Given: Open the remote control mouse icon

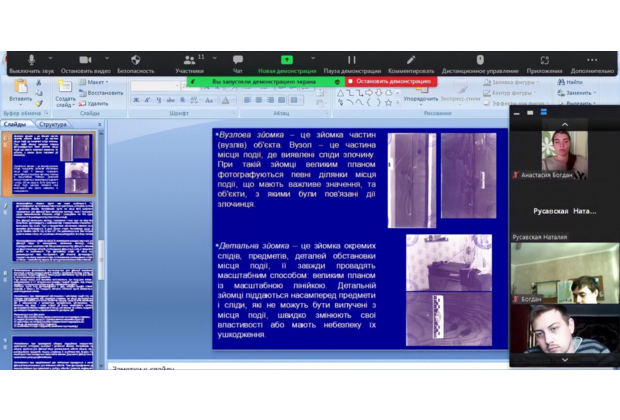Looking at the screenshot, I should 480,60.
